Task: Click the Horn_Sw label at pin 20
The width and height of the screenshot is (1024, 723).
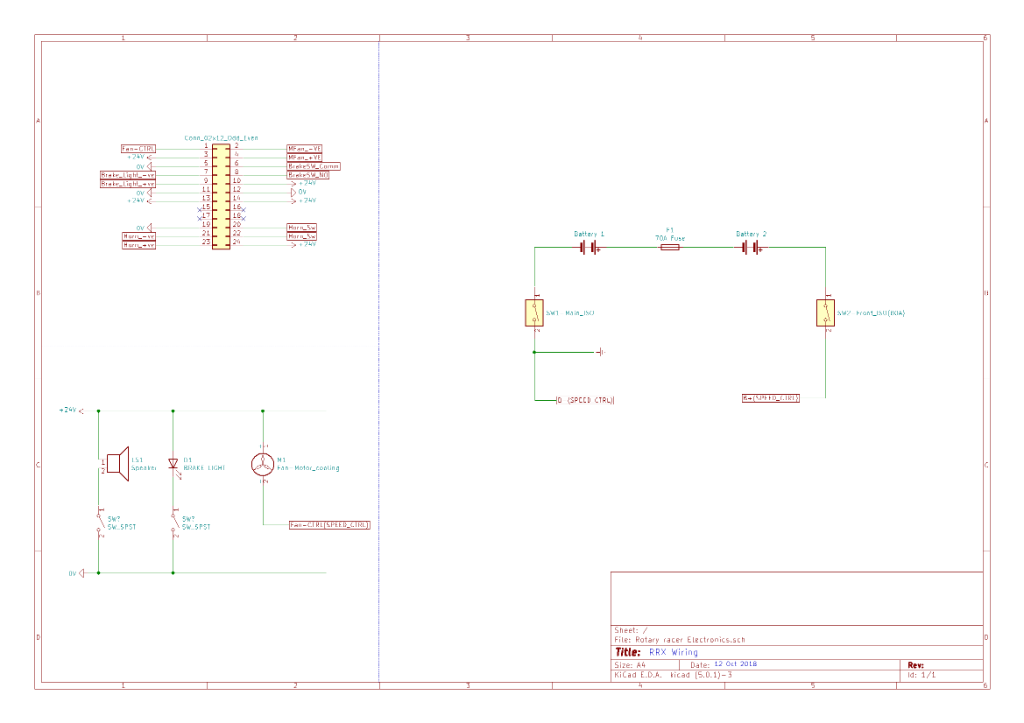Action: [x=302, y=227]
